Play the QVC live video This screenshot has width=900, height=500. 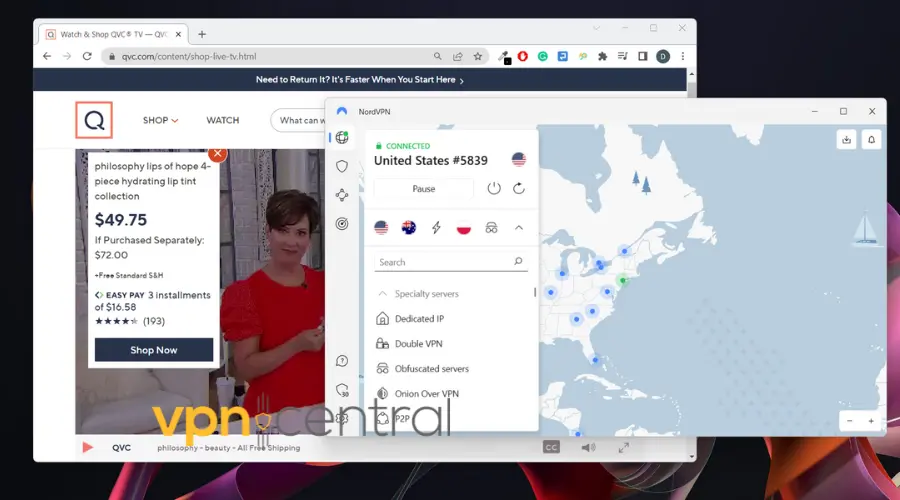tap(87, 447)
